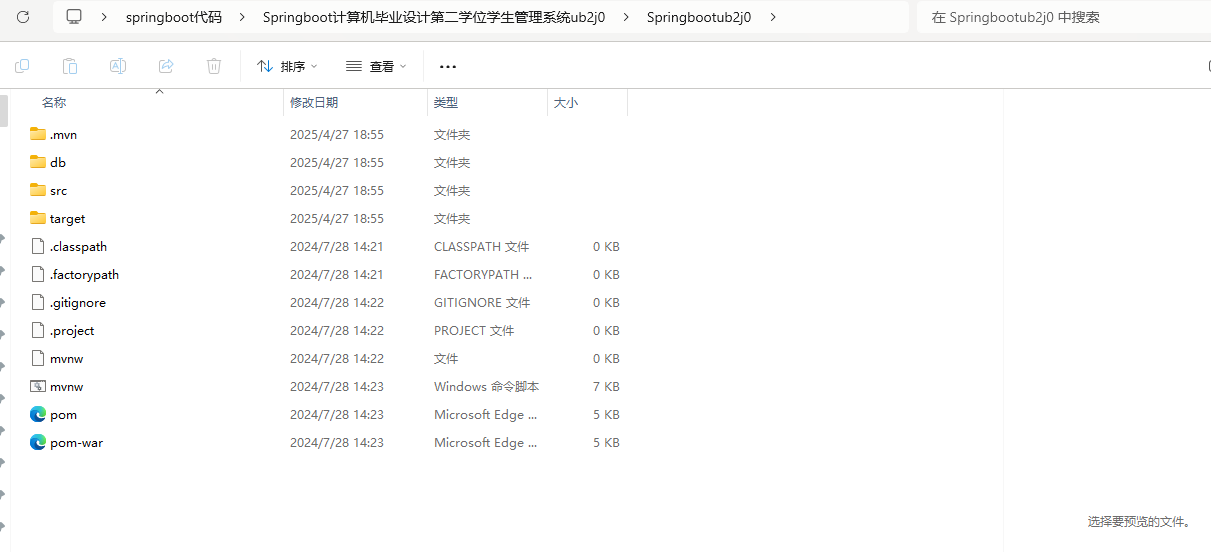The image size is (1211, 552).
Task: Select the .mvn folder icon
Action: coord(38,134)
